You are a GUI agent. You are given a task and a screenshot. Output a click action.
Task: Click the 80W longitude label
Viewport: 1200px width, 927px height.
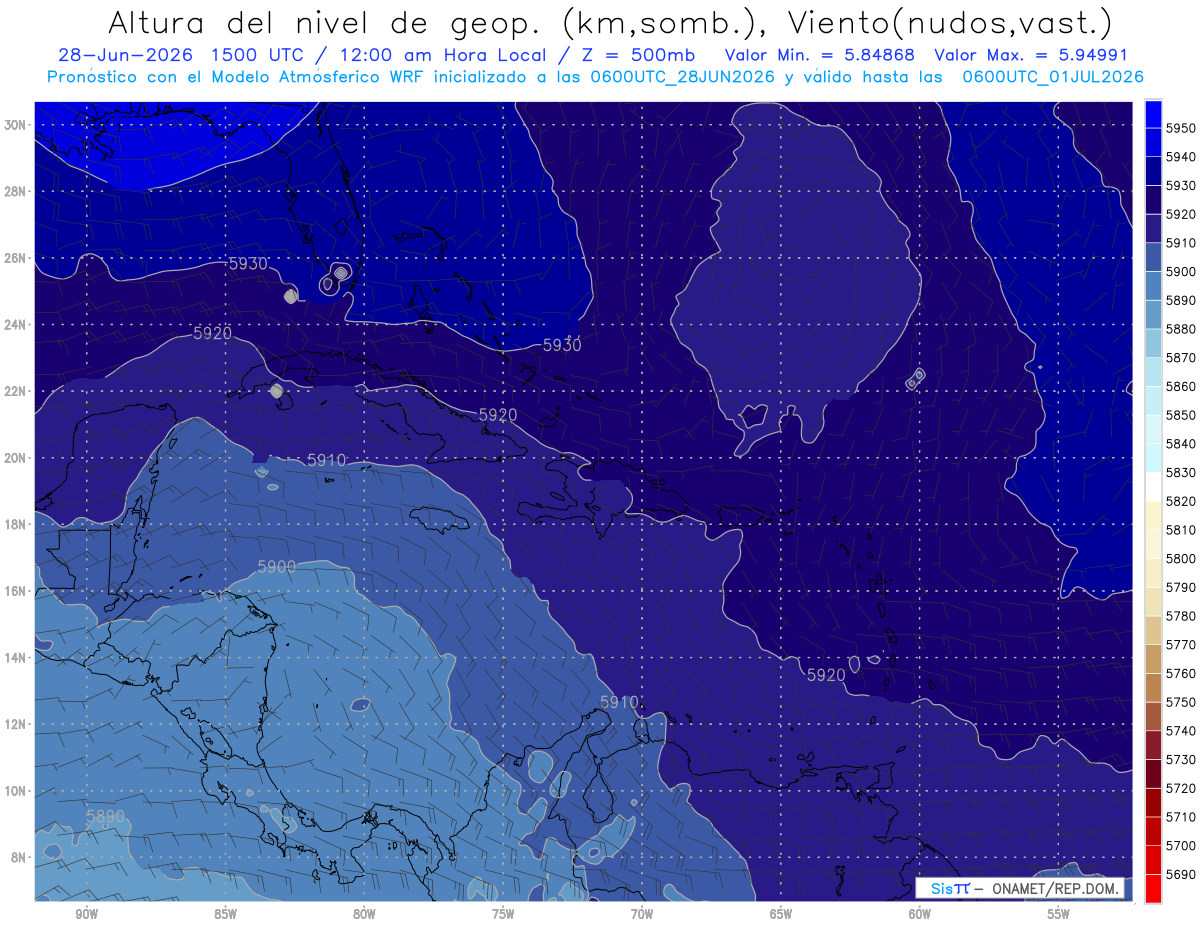pos(364,915)
